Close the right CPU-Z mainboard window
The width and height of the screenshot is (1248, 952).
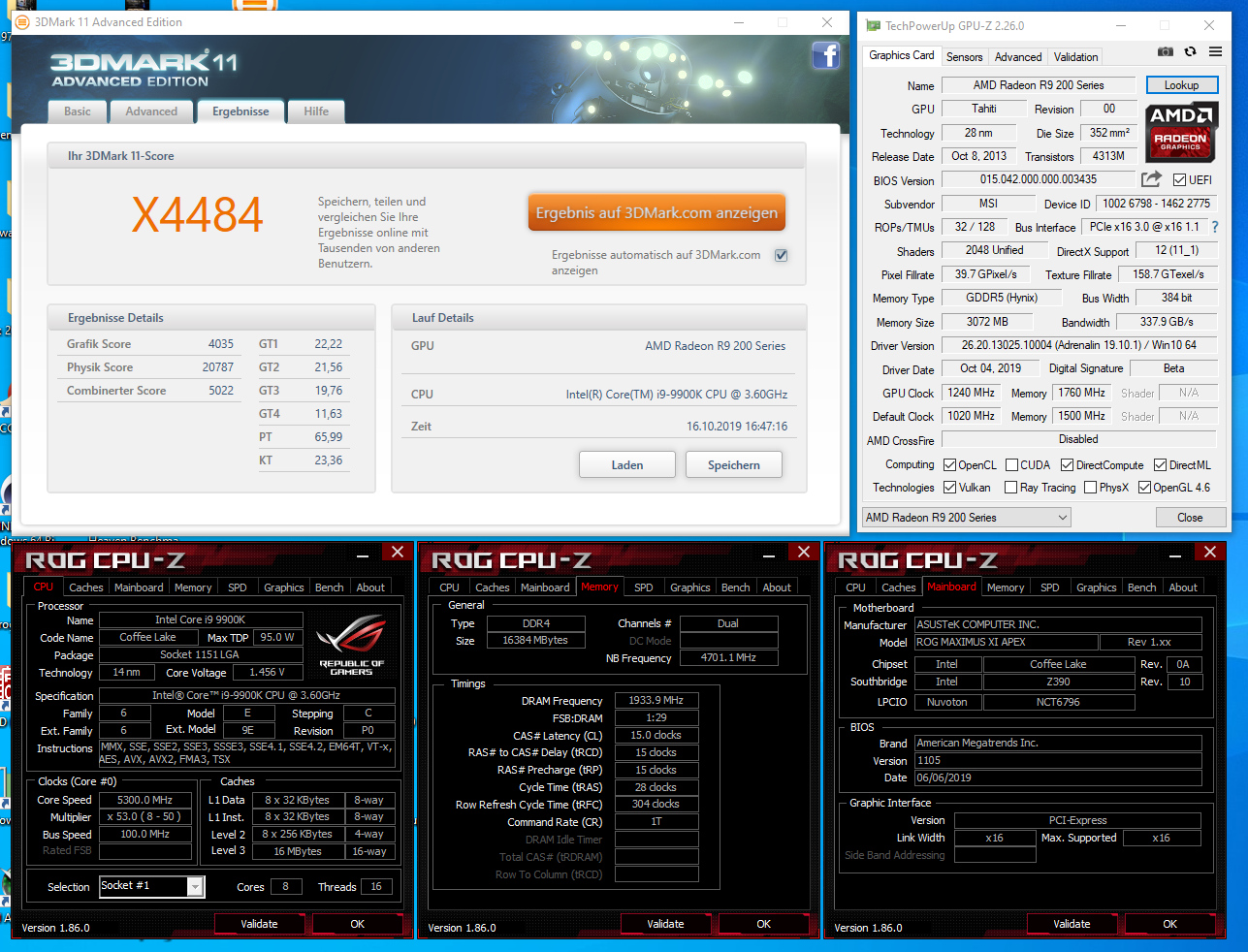pos(1209,552)
